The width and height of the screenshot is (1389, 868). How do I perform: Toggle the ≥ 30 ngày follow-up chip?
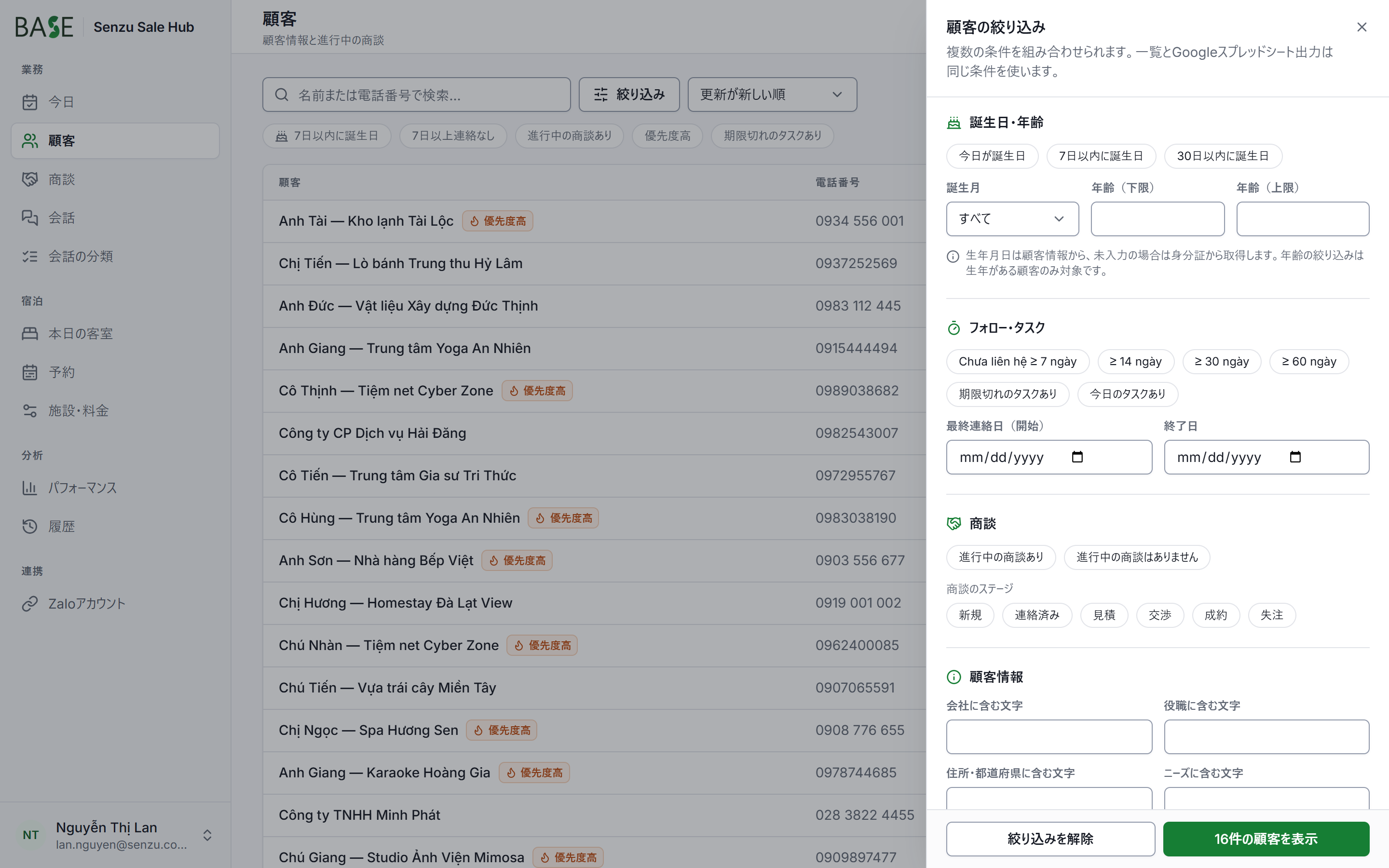pos(1221,362)
